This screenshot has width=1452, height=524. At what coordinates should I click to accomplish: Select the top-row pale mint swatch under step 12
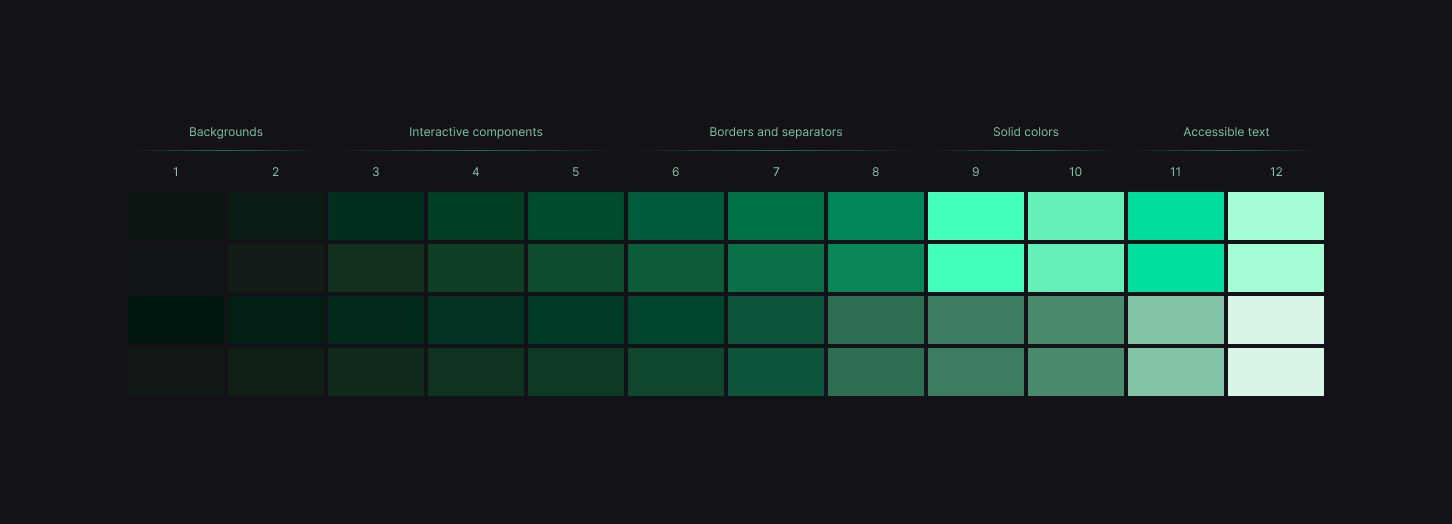tap(1276, 216)
